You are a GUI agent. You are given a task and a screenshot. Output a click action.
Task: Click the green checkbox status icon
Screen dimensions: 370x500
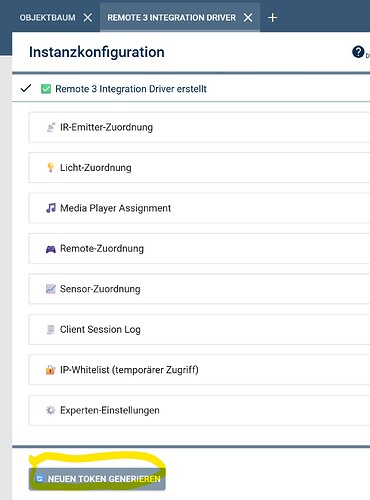point(46,89)
